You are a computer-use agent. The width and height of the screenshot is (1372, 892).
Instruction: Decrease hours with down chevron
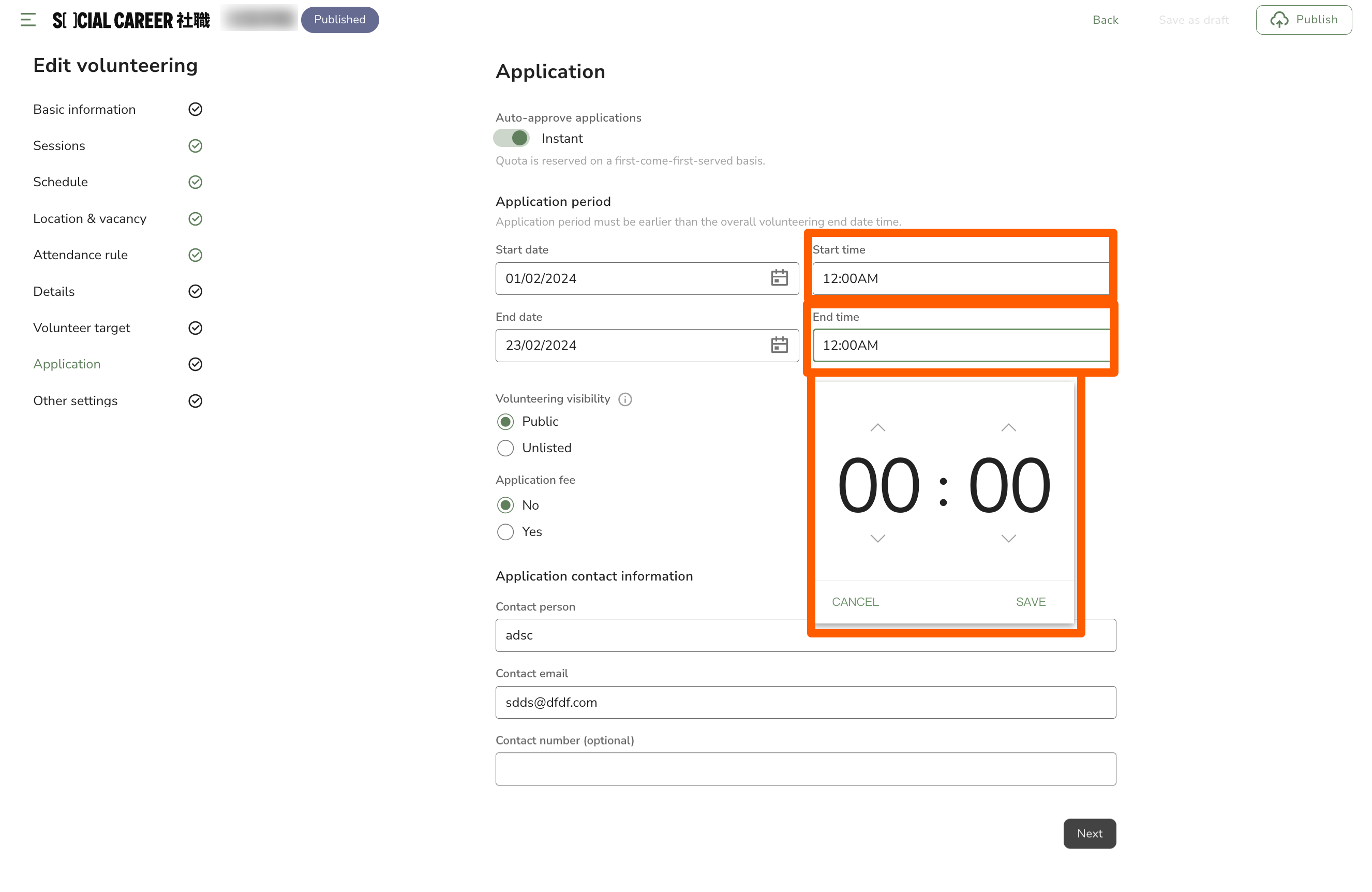pos(877,539)
